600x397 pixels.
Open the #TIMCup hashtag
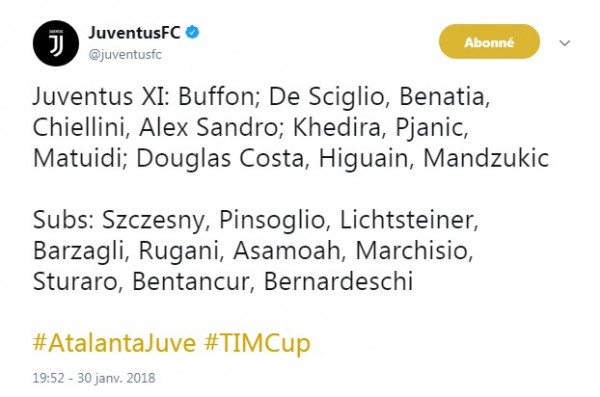tap(257, 343)
